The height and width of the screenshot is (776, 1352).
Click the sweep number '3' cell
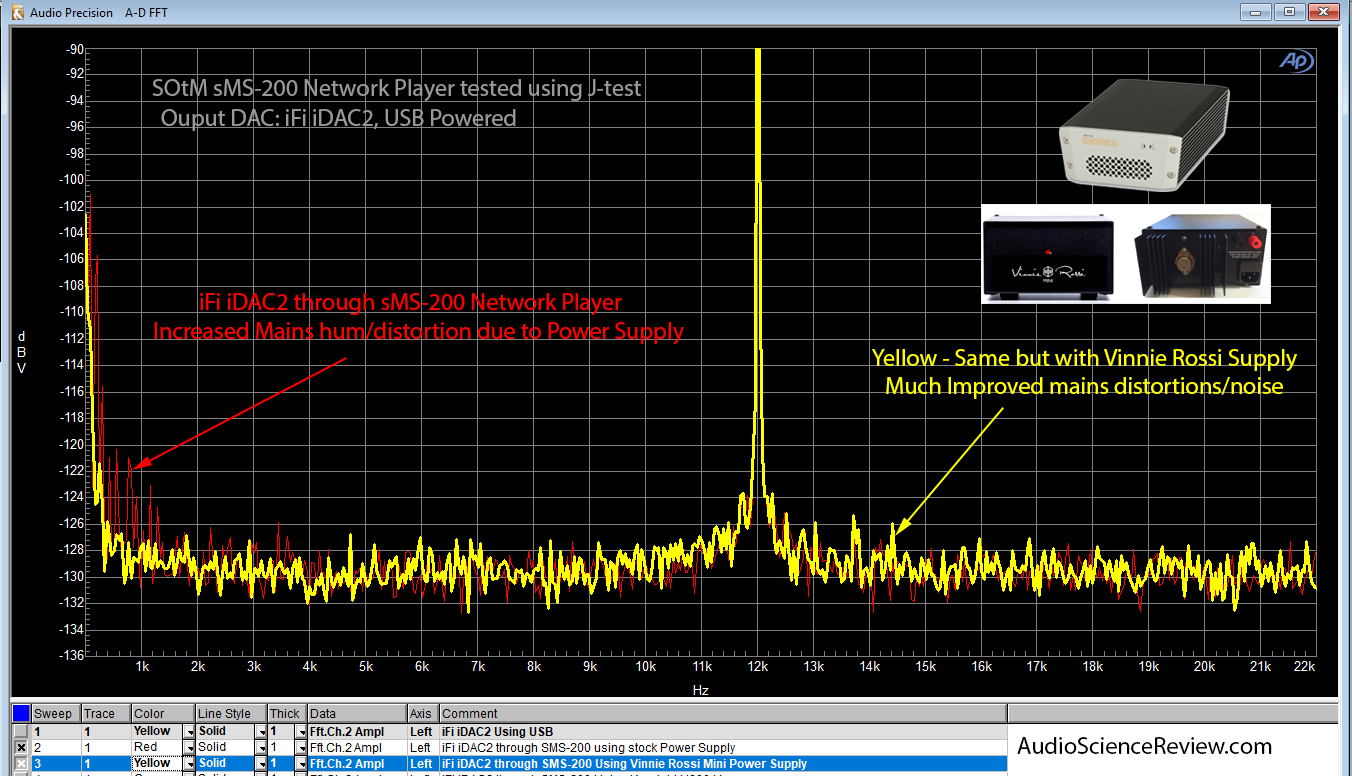(x=56, y=763)
